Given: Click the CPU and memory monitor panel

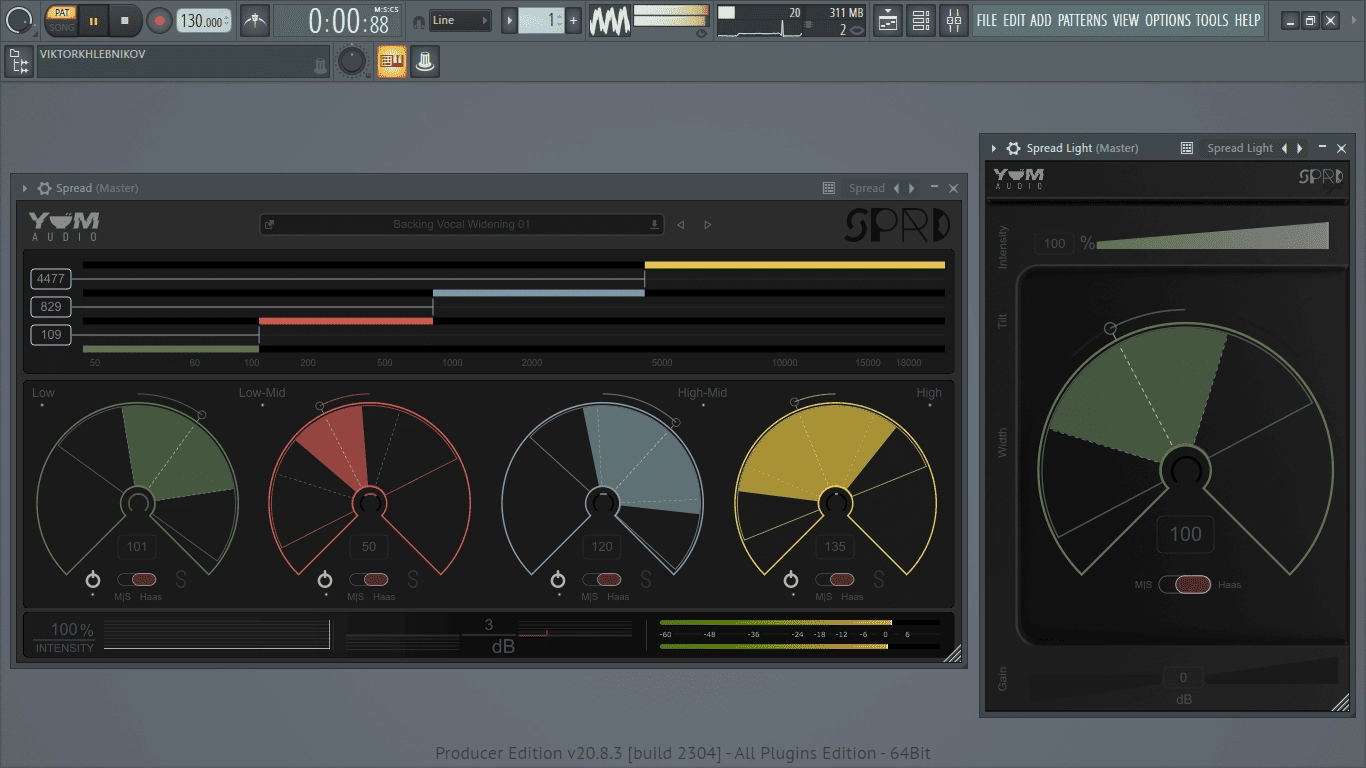Looking at the screenshot, I should [x=791, y=20].
